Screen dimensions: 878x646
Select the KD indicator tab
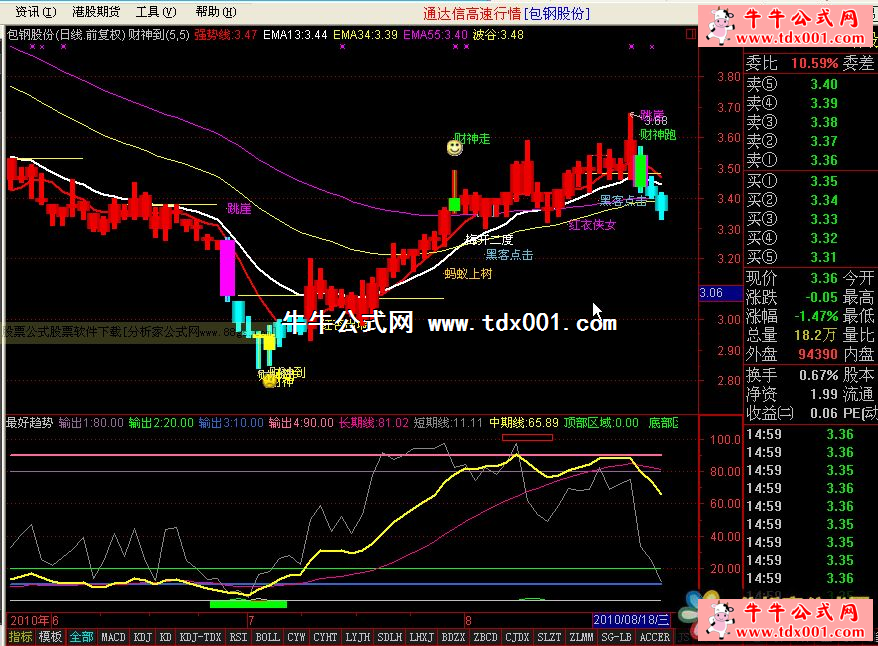[x=166, y=637]
